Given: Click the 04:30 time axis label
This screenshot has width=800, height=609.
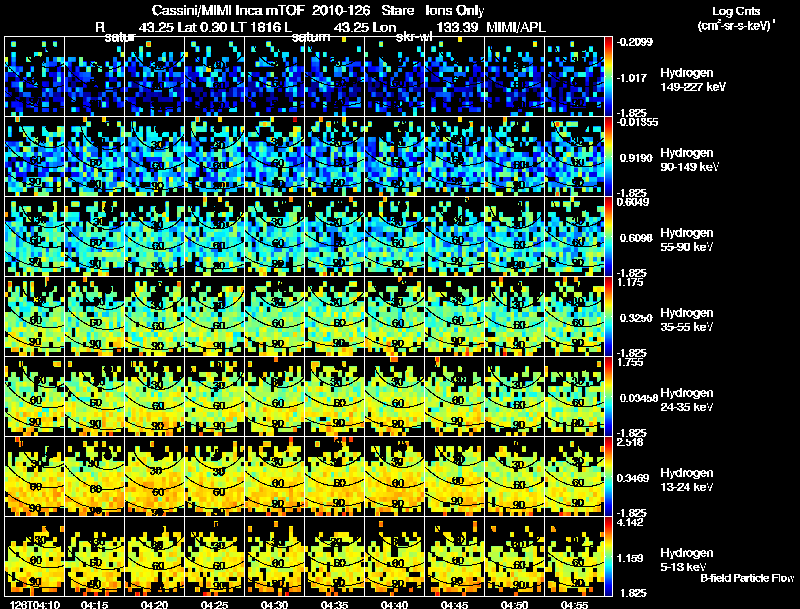Looking at the screenshot, I should pyautogui.click(x=274, y=604).
